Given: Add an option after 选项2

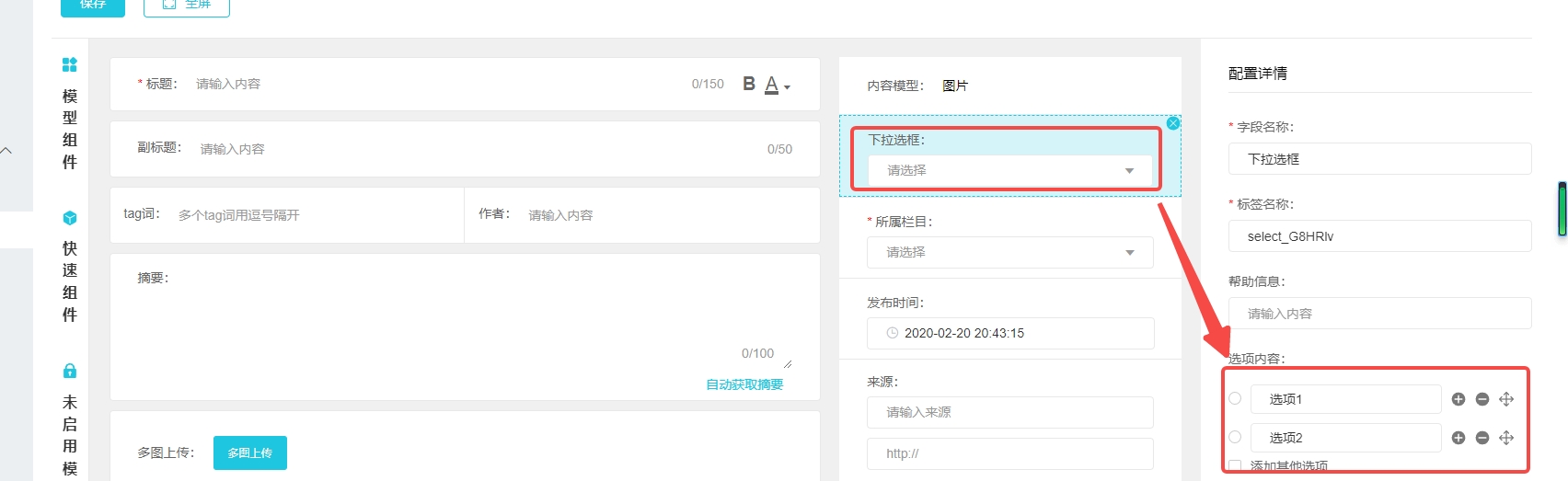Looking at the screenshot, I should click(x=1458, y=438).
